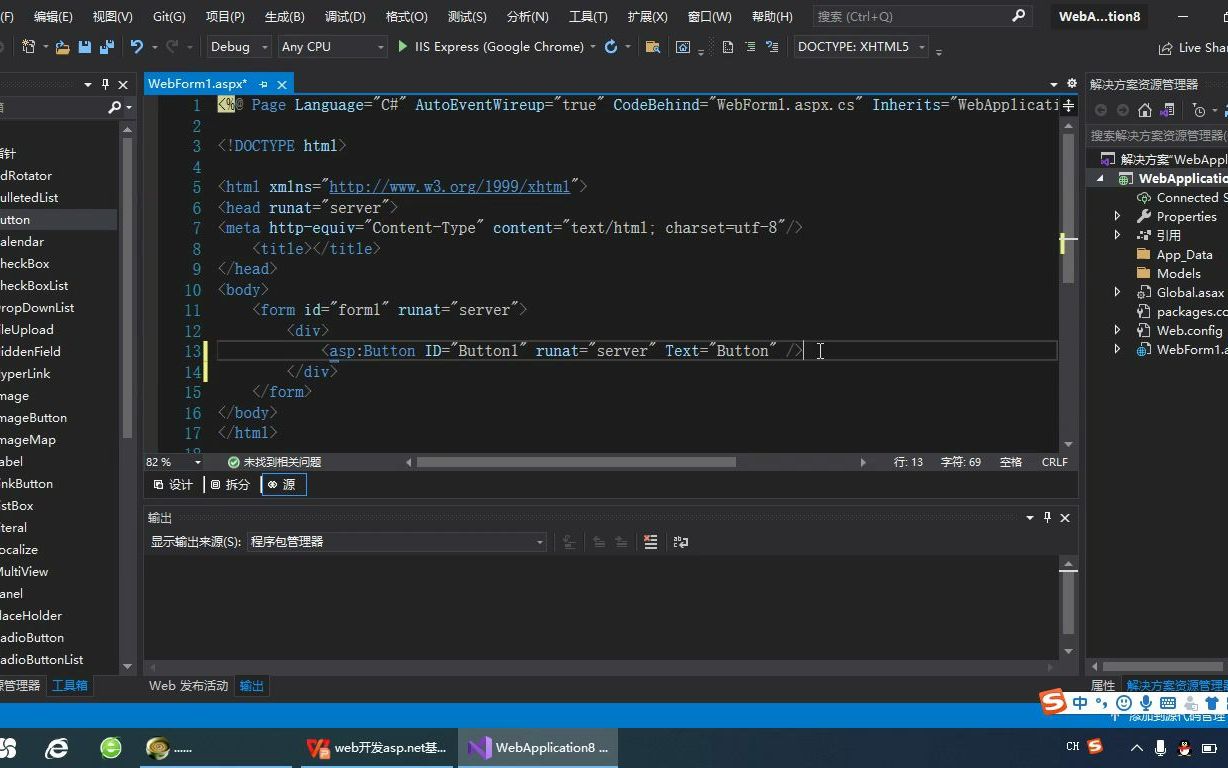Expand the Global.asax node
Image resolution: width=1228 pixels, height=768 pixels.
(x=1117, y=292)
